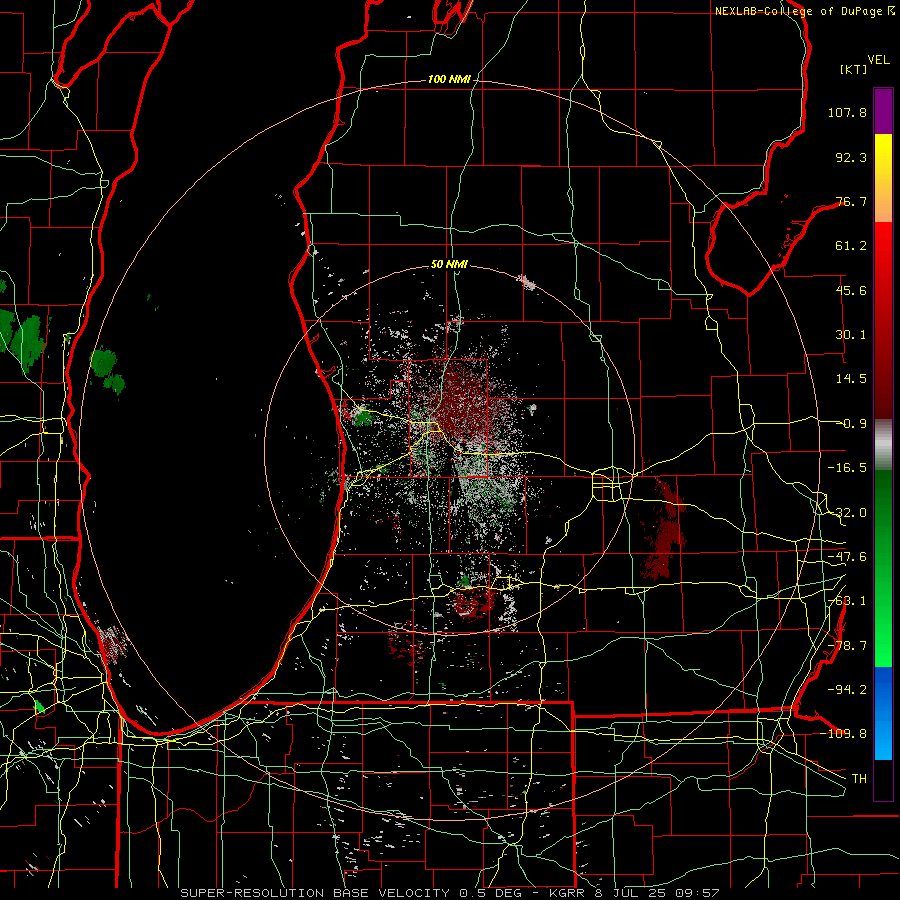Click the 30.1 legend value

851,335
